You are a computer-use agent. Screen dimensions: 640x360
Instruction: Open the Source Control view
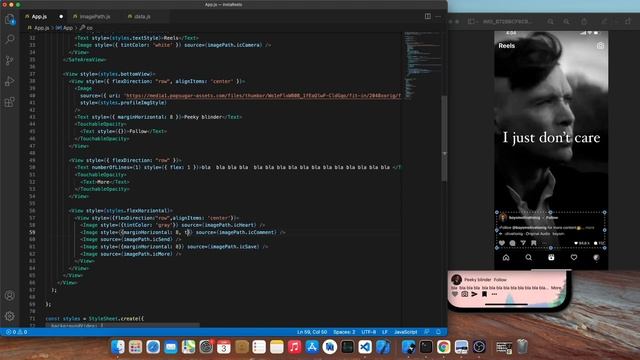click(x=10, y=60)
